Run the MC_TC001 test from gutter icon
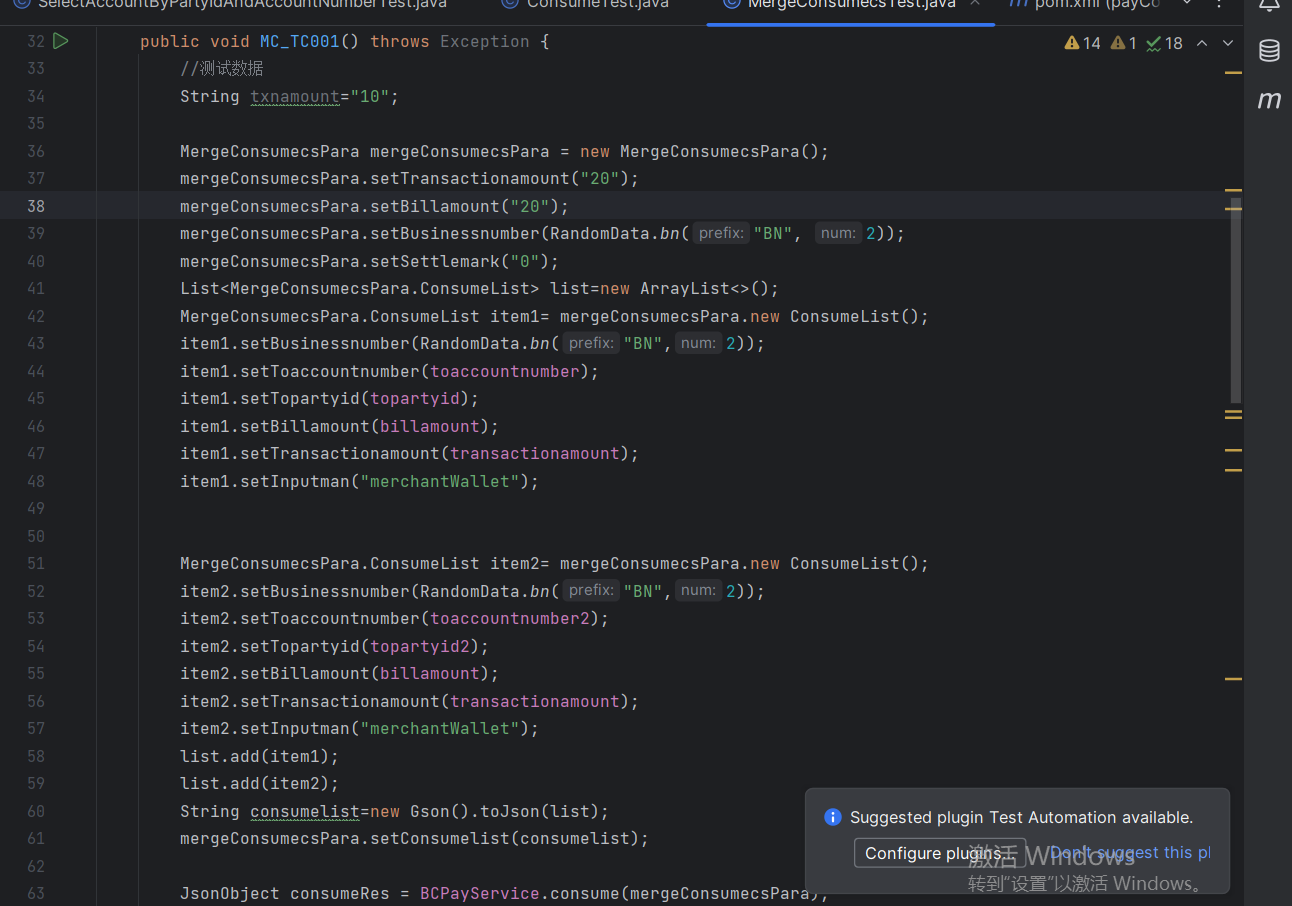Image resolution: width=1292 pixels, height=906 pixels. (x=60, y=41)
